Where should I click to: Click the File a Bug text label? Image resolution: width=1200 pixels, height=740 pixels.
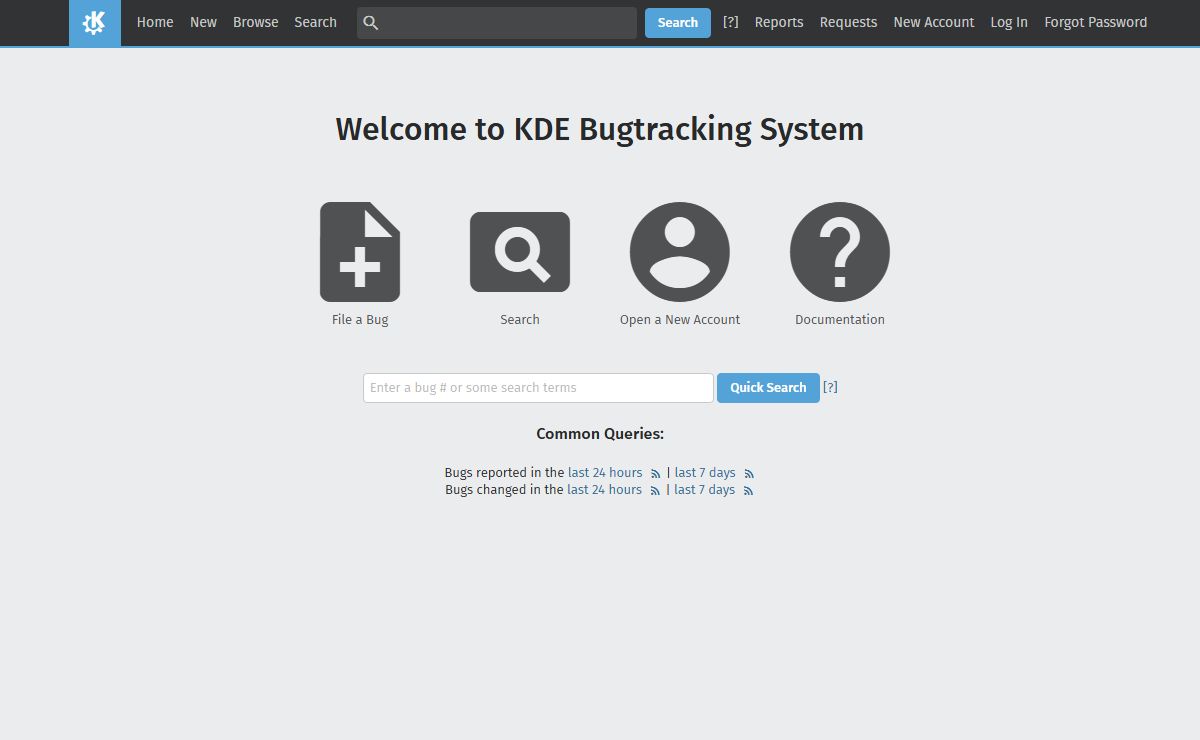click(360, 320)
